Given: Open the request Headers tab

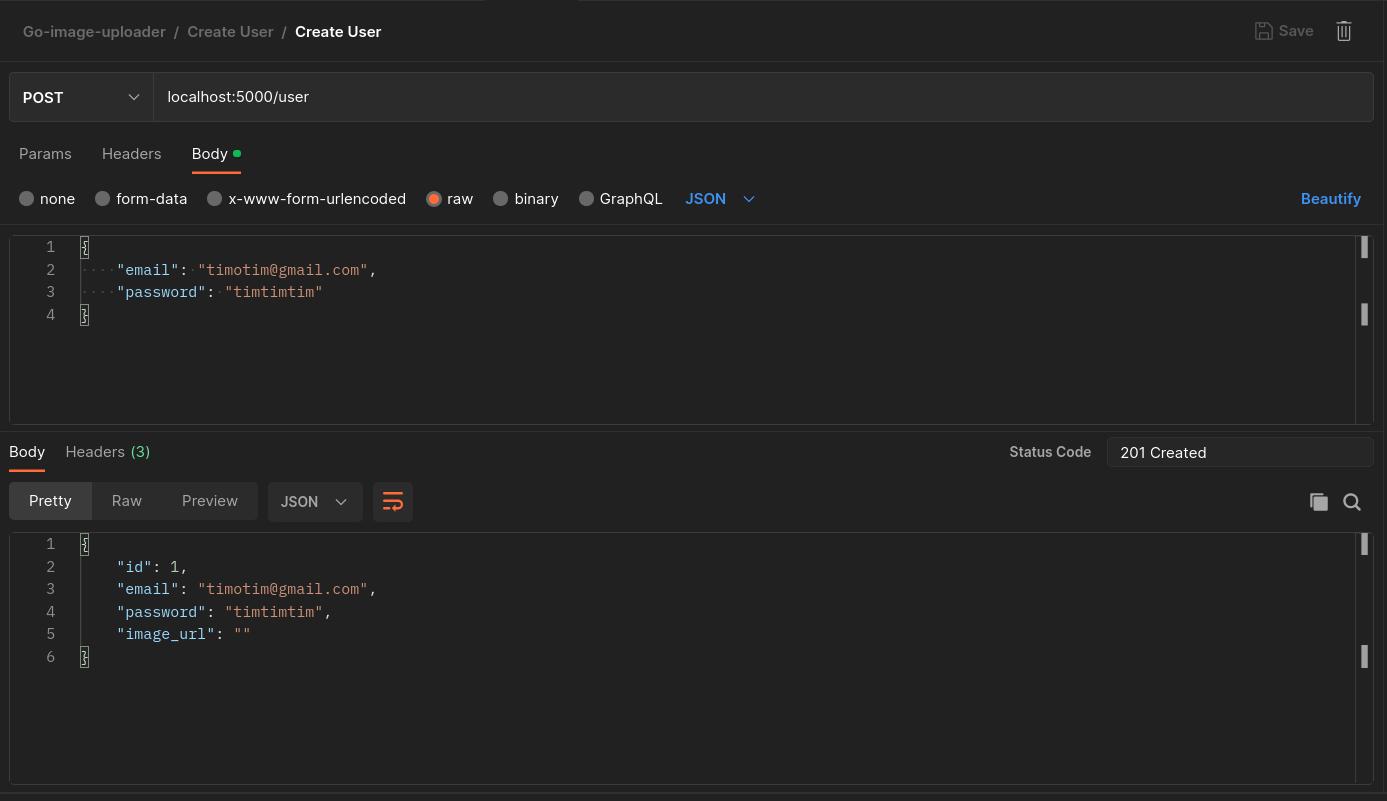Looking at the screenshot, I should [x=131, y=154].
